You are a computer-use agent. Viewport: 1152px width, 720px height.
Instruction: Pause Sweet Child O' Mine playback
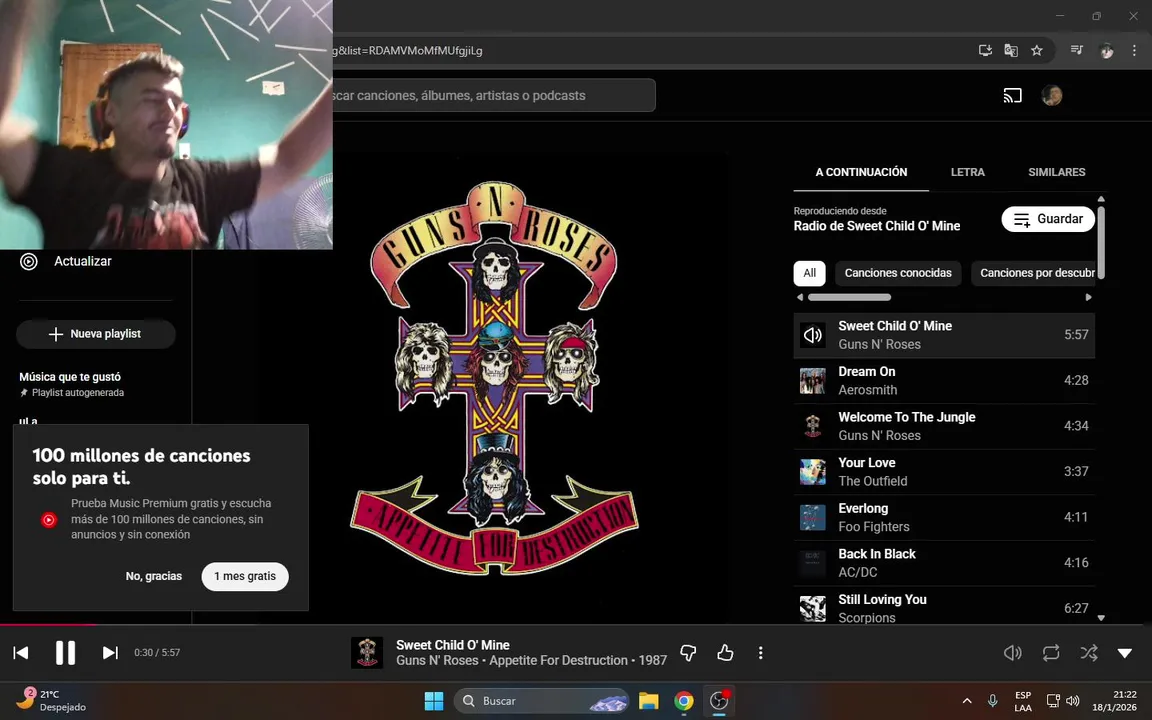65,652
